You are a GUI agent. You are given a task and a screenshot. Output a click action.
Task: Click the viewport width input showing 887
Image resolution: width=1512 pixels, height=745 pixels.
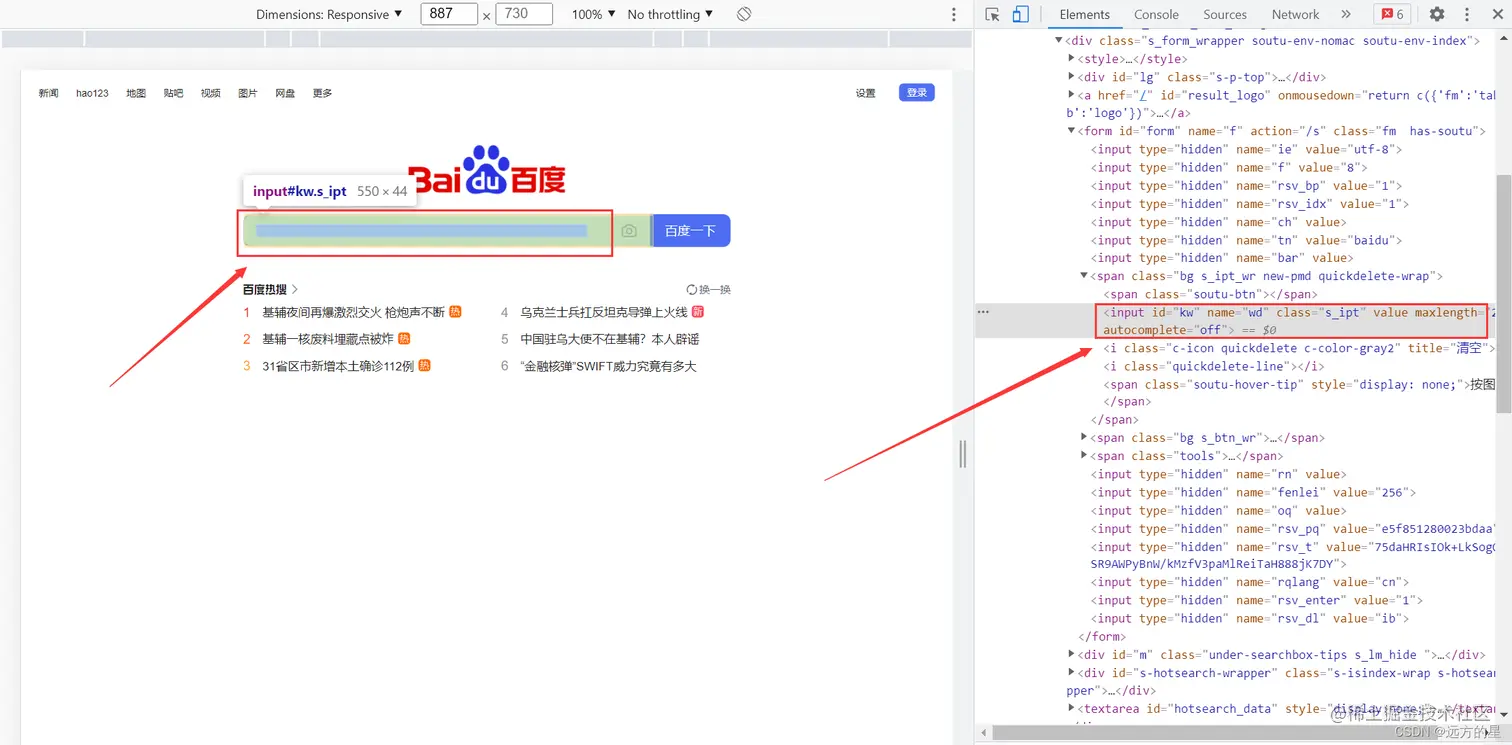449,14
